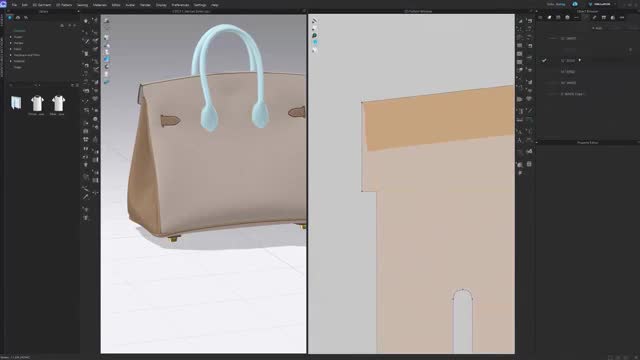The height and width of the screenshot is (360, 640).
Task: Select the pencil tab icon in Object Browser
Action: coord(594,18)
